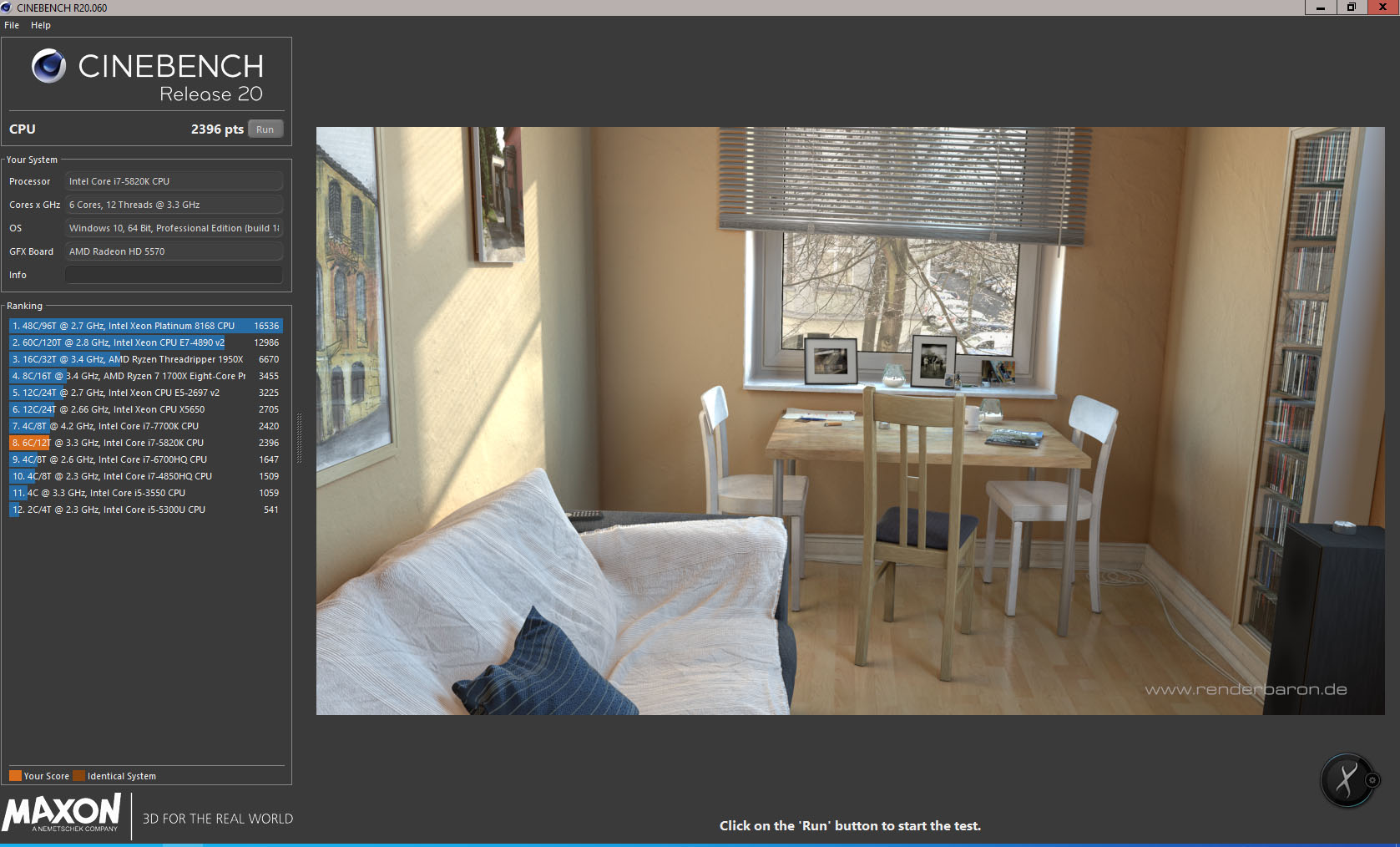1400x847 pixels.
Task: Select ranking row Intel Xeon Platinum 8168
Action: (146, 326)
